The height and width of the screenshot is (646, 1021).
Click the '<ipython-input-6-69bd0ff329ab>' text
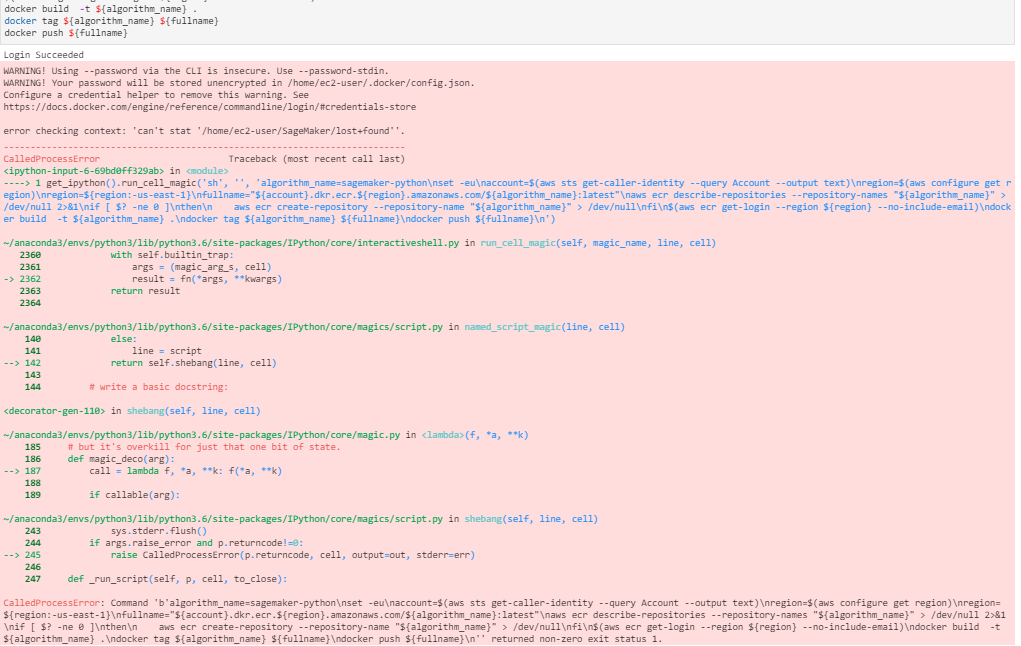click(83, 171)
